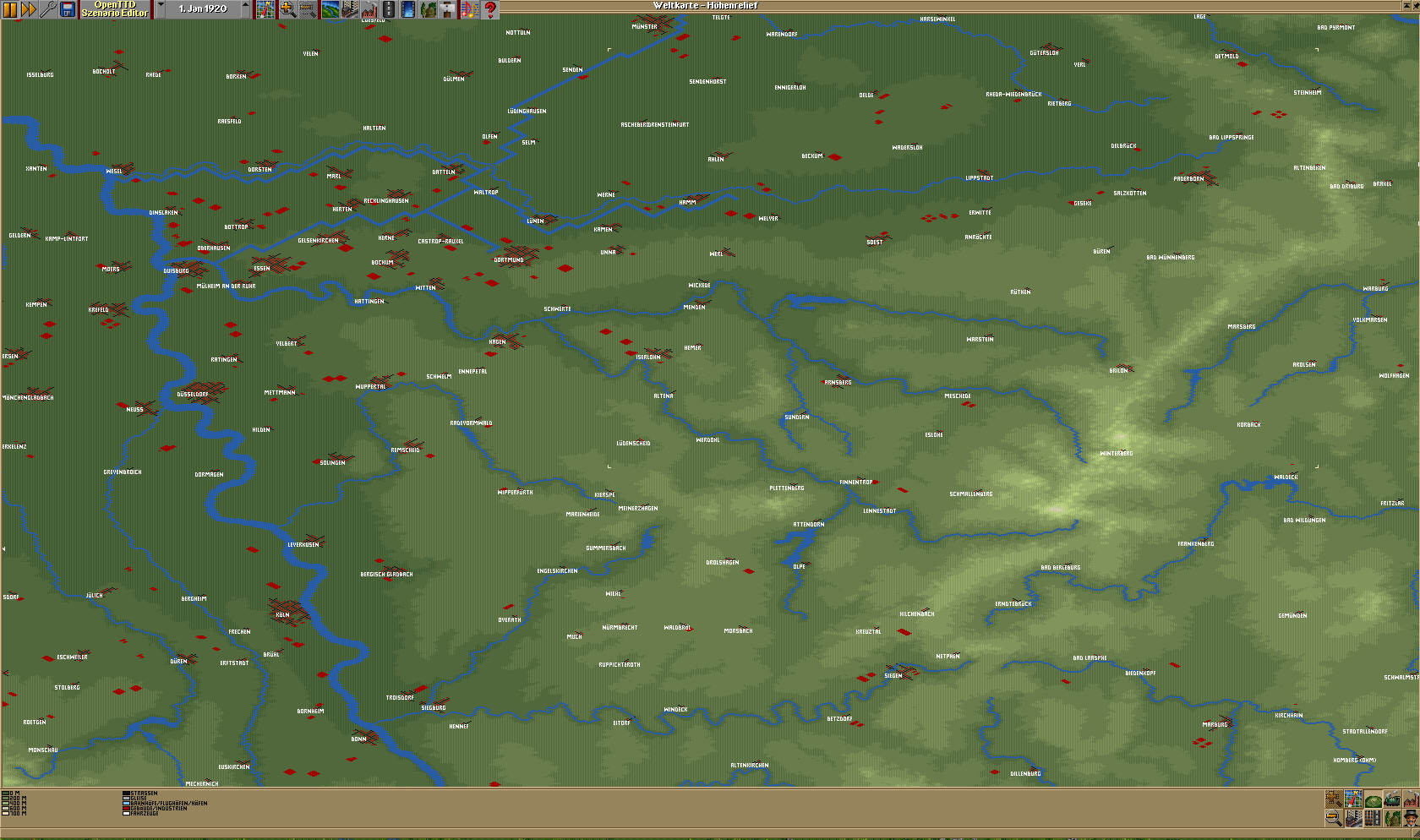The width and height of the screenshot is (1420, 840).
Task: Open the red question mark help menu
Action: point(489,9)
